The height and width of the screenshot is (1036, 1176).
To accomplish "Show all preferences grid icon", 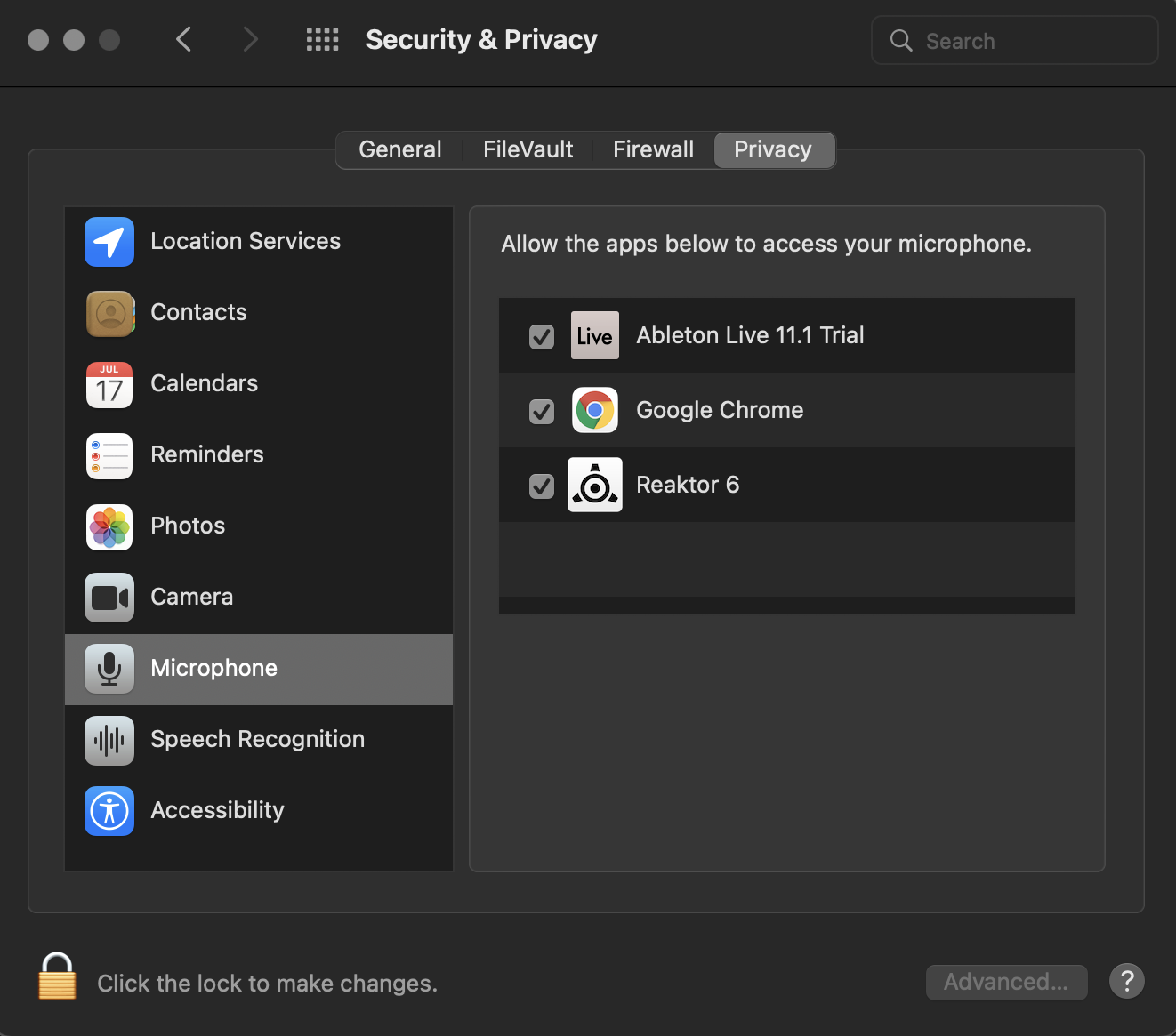I will (x=322, y=40).
